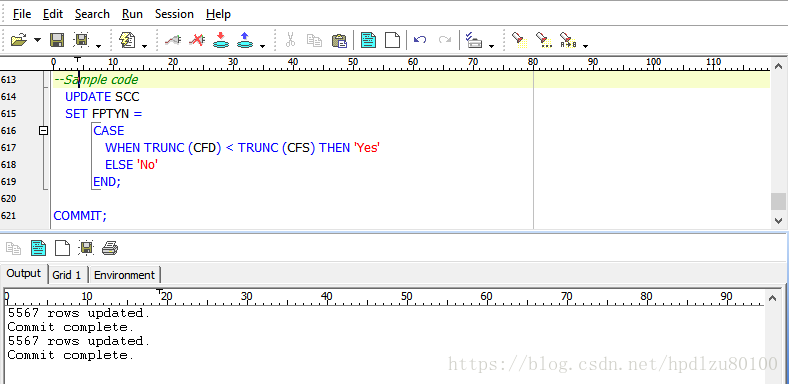Click the 'UPDATE SCC' line
The image size is (789, 384).
click(102, 97)
